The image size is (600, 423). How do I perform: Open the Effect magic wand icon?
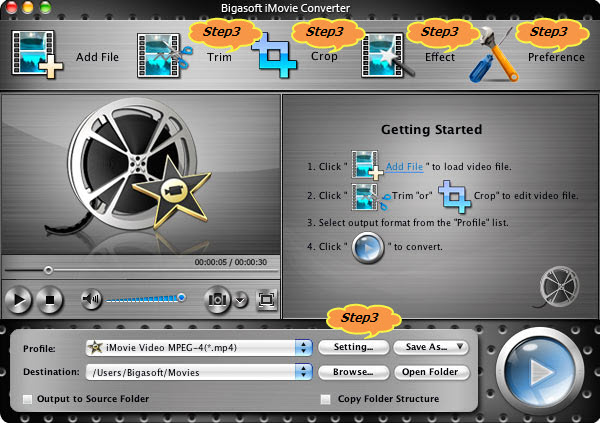pyautogui.click(x=387, y=56)
